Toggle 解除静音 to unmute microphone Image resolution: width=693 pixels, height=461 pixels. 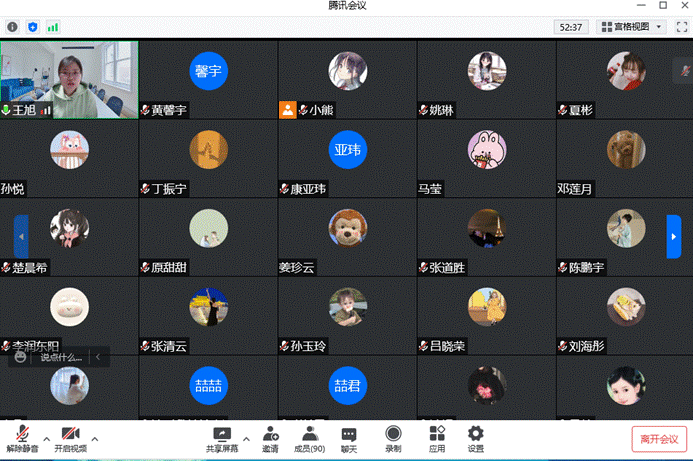tap(22, 438)
